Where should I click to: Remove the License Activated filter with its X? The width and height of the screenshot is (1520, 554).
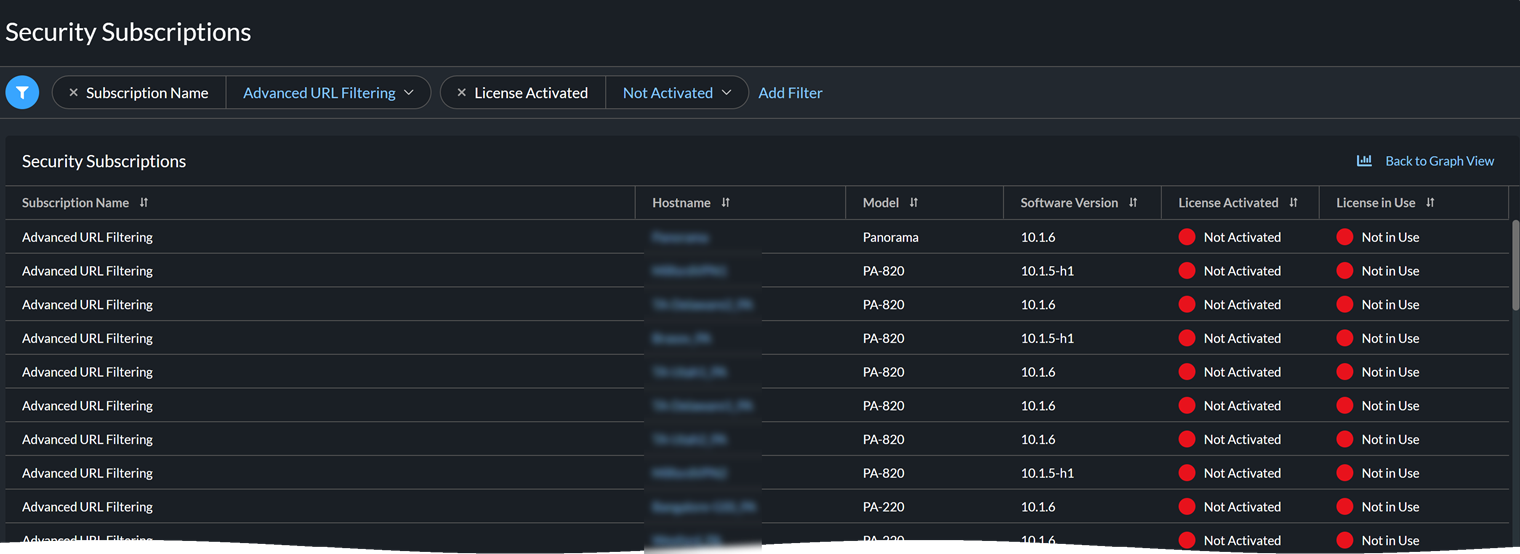pos(461,93)
